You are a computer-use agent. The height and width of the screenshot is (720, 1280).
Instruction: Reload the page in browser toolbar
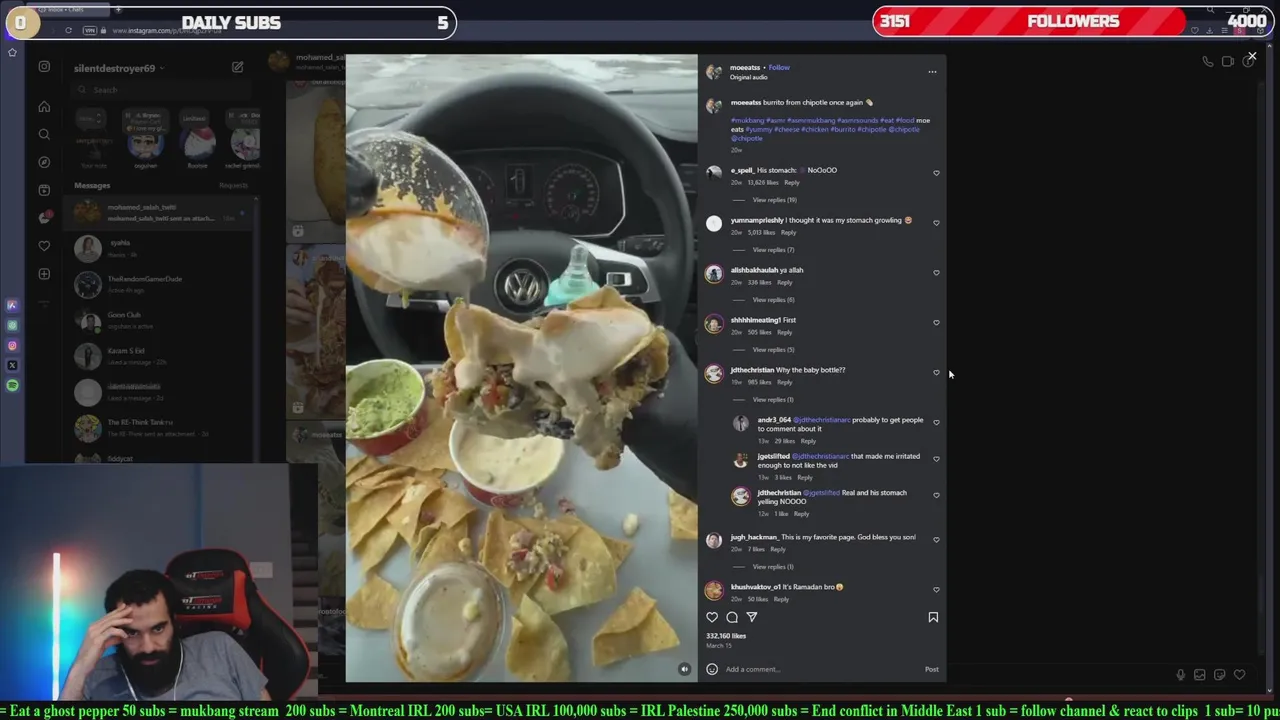68,30
